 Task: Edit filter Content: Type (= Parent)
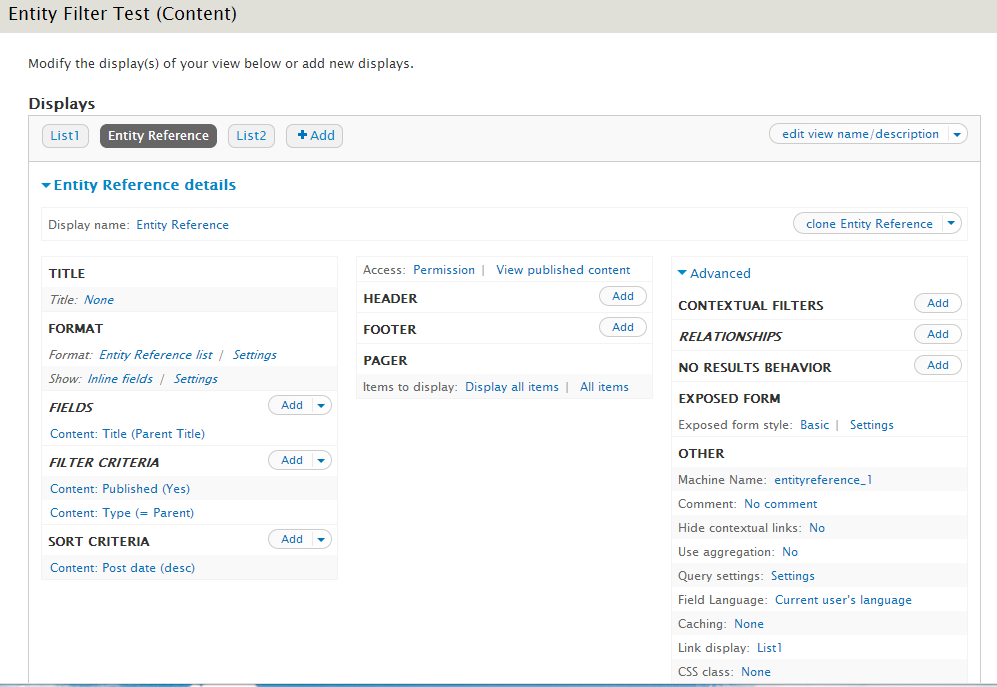pos(122,513)
